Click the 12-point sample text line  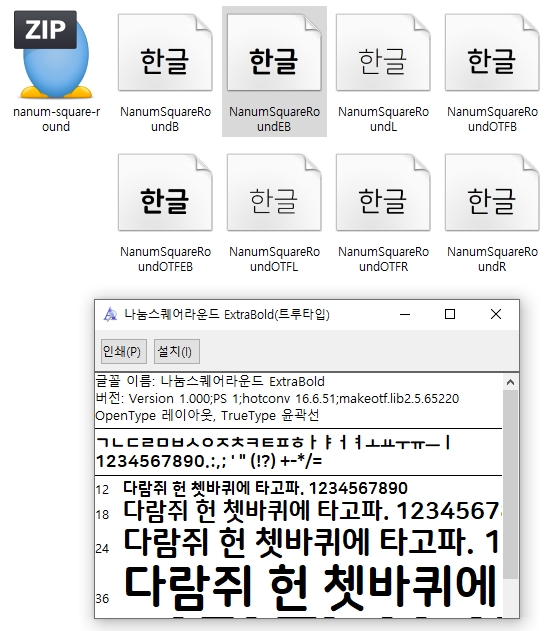265,488
